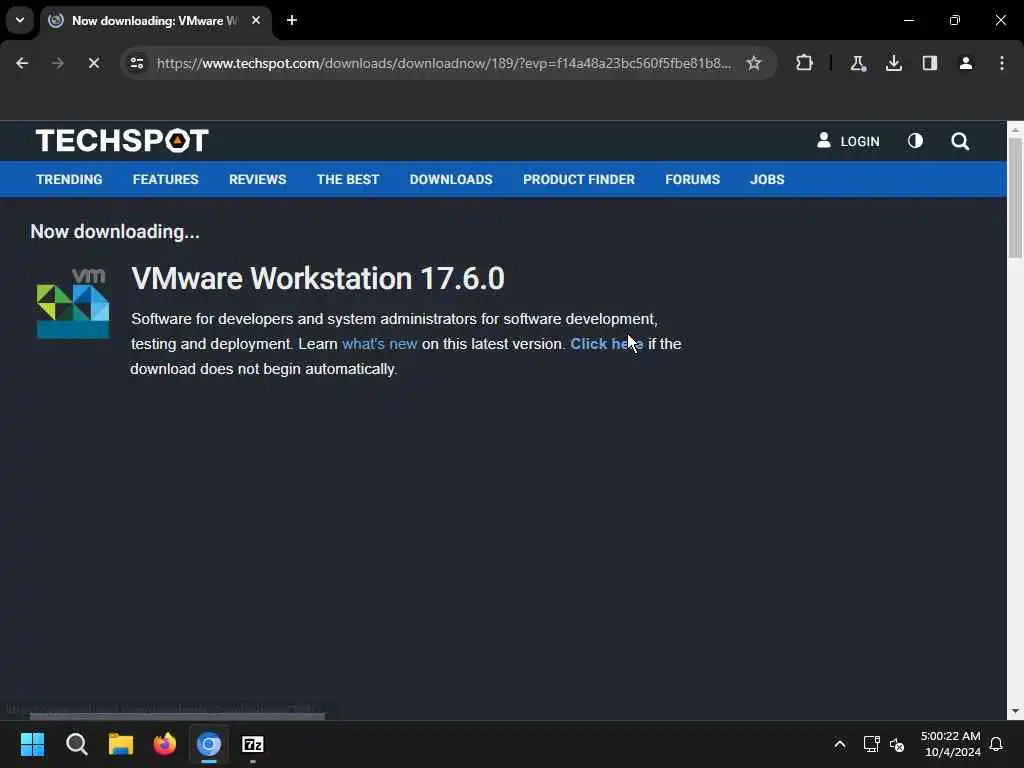This screenshot has width=1024, height=768.
Task: Minimize the browser window
Action: point(908,20)
